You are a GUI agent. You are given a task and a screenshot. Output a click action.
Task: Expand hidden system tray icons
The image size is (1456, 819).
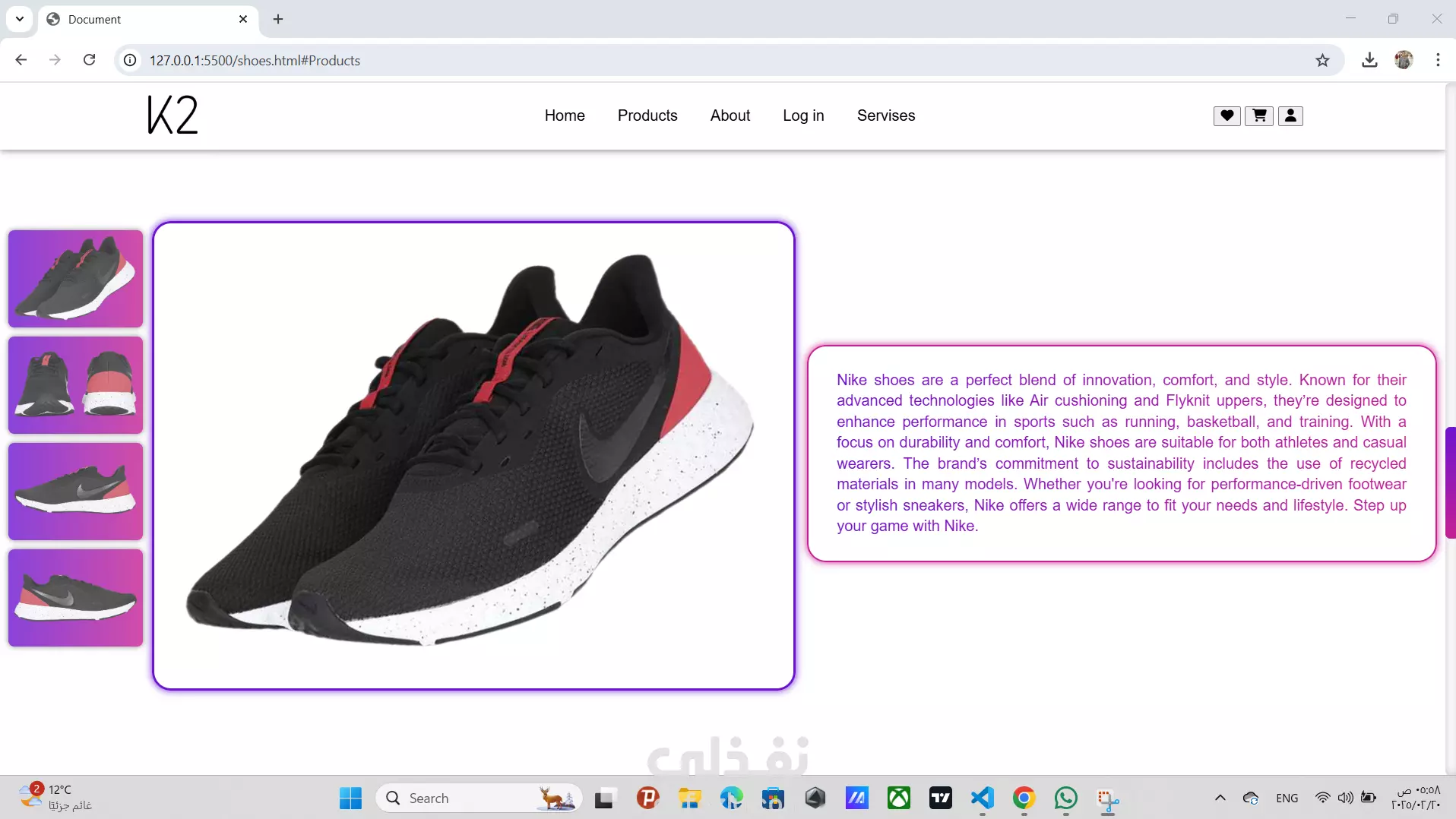tap(1220, 798)
